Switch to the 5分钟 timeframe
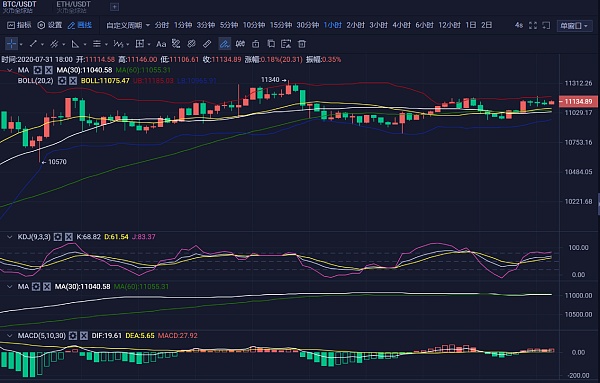600x383 pixels. pos(229,25)
